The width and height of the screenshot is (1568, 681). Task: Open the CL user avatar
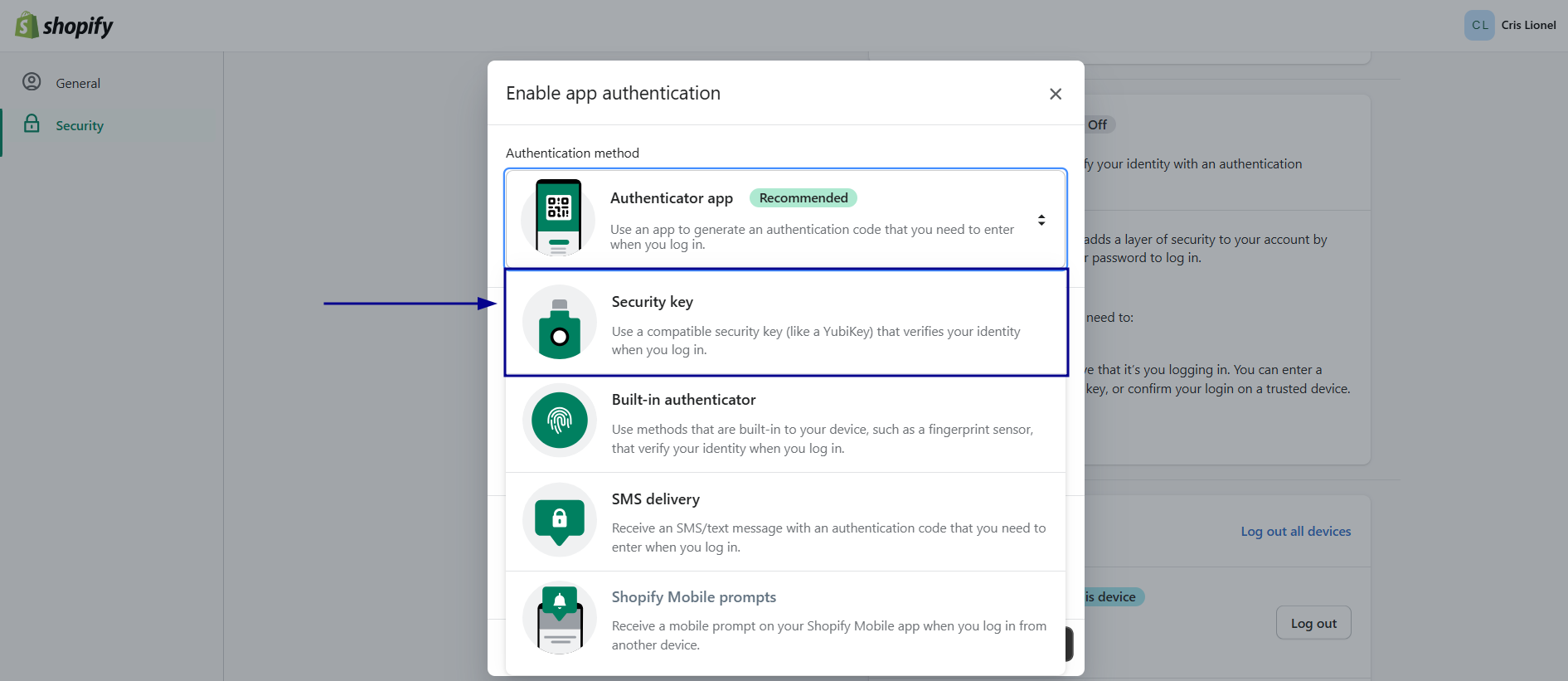click(x=1479, y=25)
